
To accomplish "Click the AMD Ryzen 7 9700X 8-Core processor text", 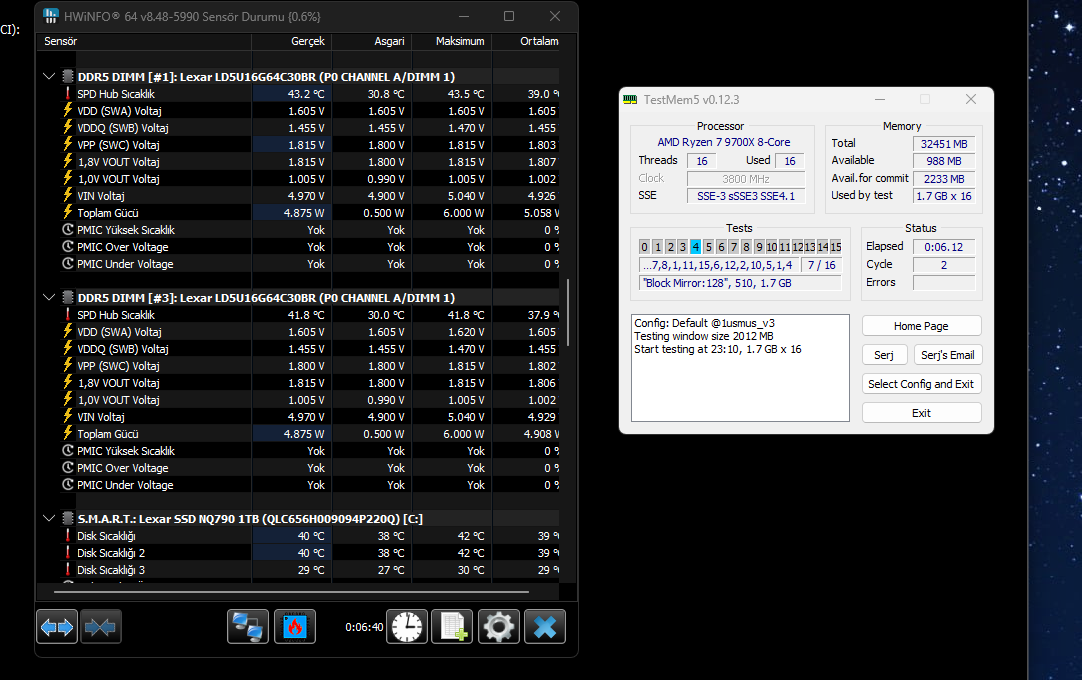I will click(724, 142).
